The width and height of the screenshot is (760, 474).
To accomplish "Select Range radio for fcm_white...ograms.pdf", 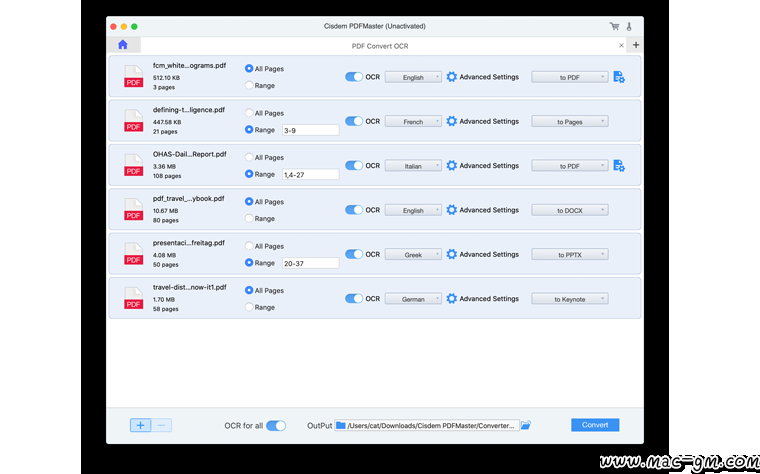I will click(249, 85).
